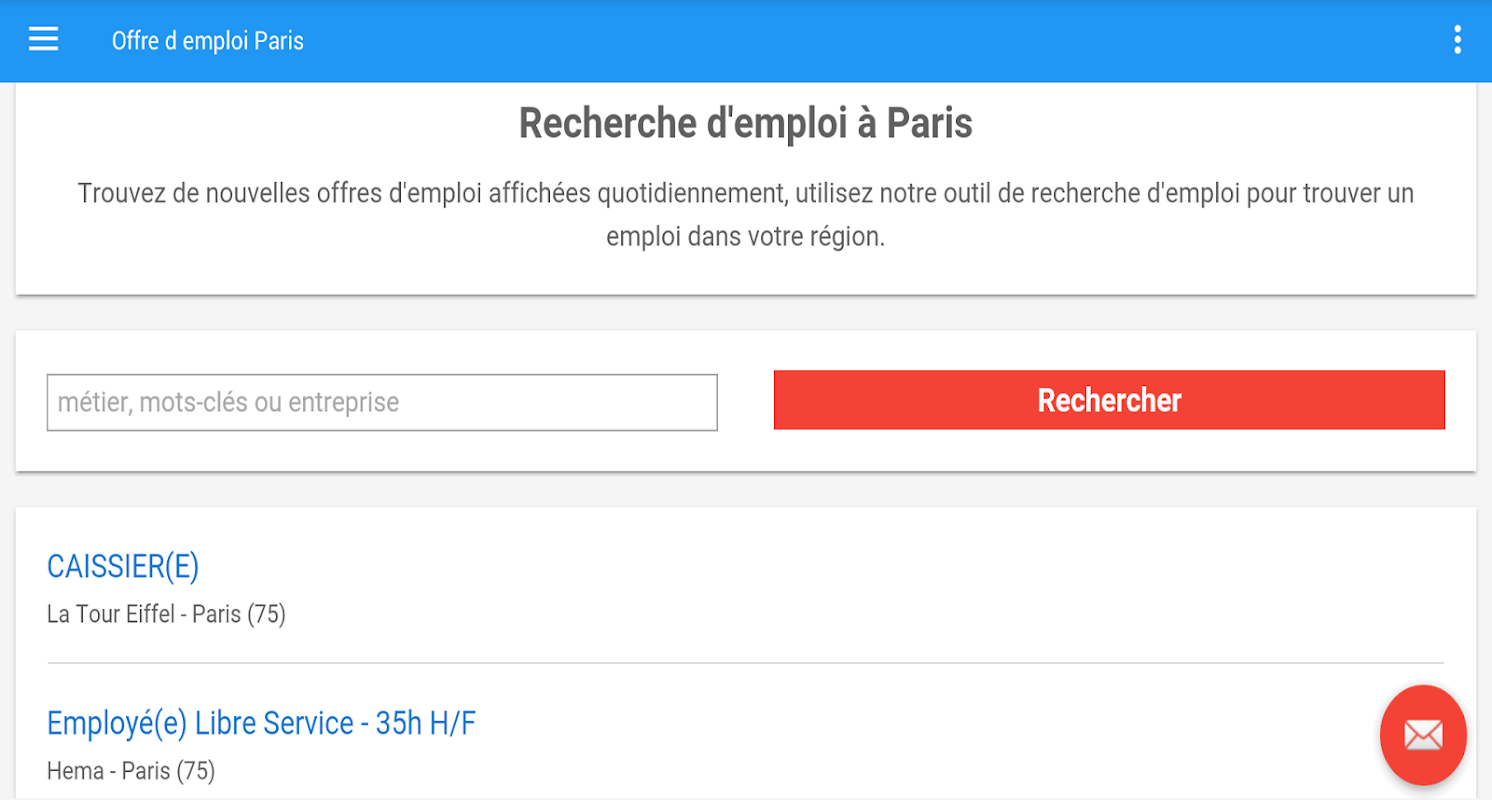Click the divider line between job offers
1492x800 pixels.
(x=745, y=663)
